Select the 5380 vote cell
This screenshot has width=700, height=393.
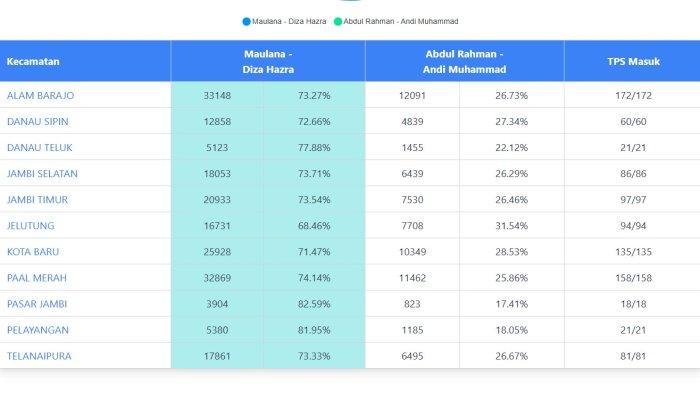click(x=217, y=330)
